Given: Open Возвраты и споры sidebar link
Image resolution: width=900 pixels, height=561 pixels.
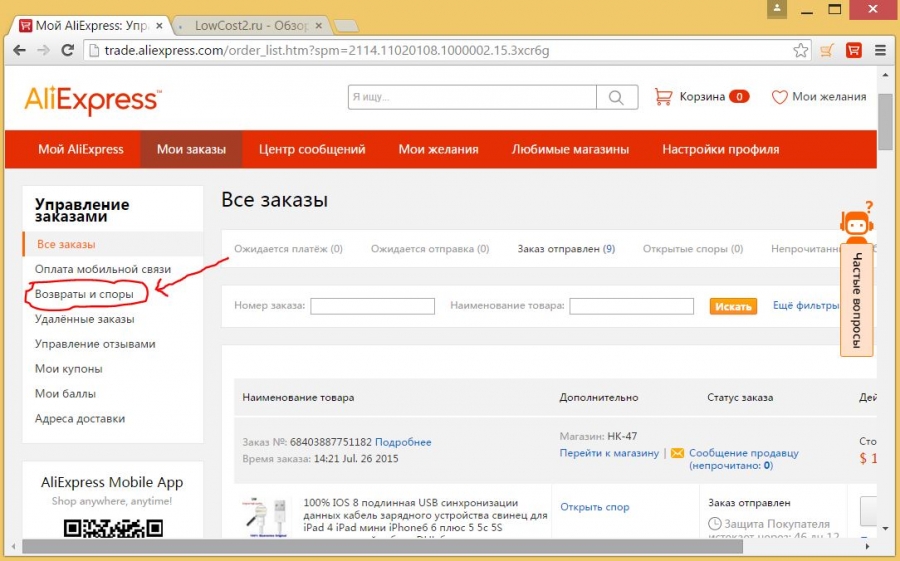Looking at the screenshot, I should click(x=84, y=294).
